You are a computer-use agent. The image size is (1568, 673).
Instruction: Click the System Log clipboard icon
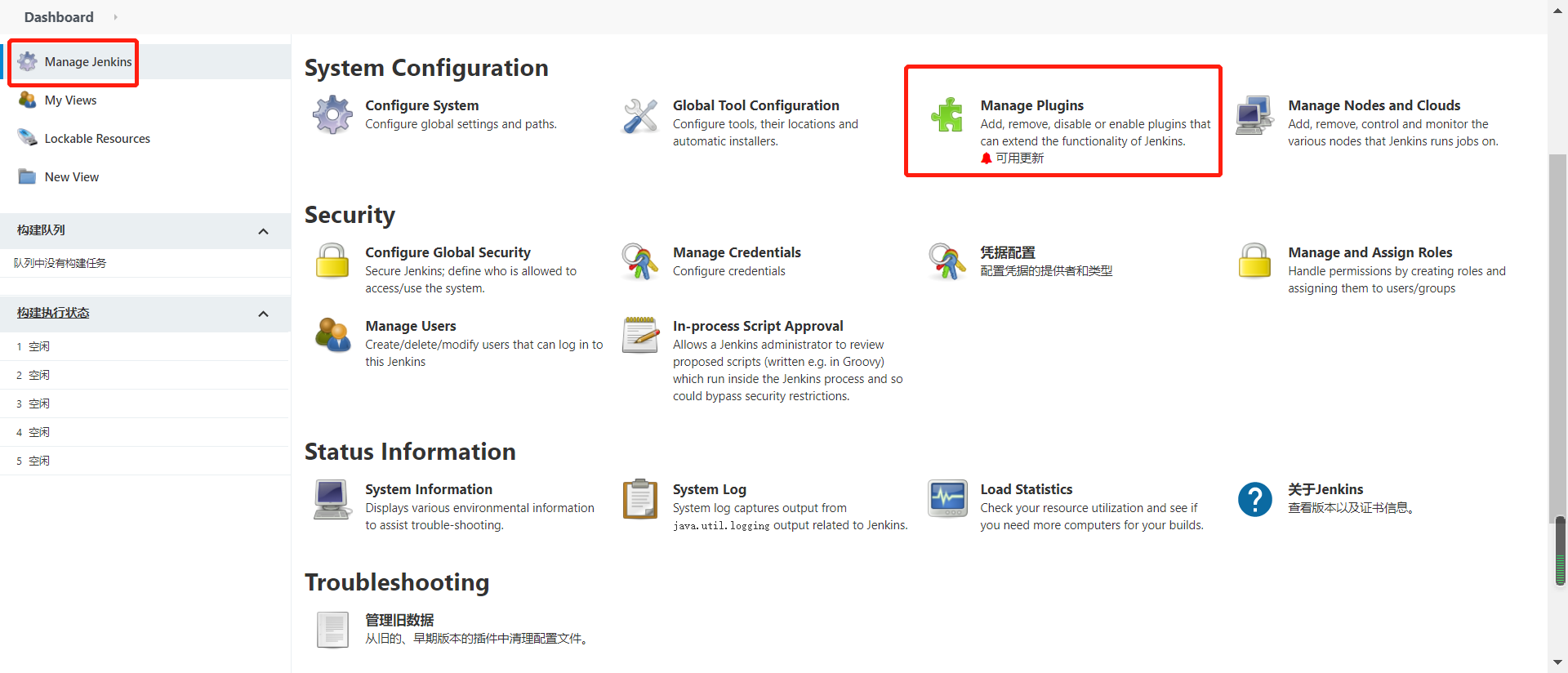coord(640,499)
